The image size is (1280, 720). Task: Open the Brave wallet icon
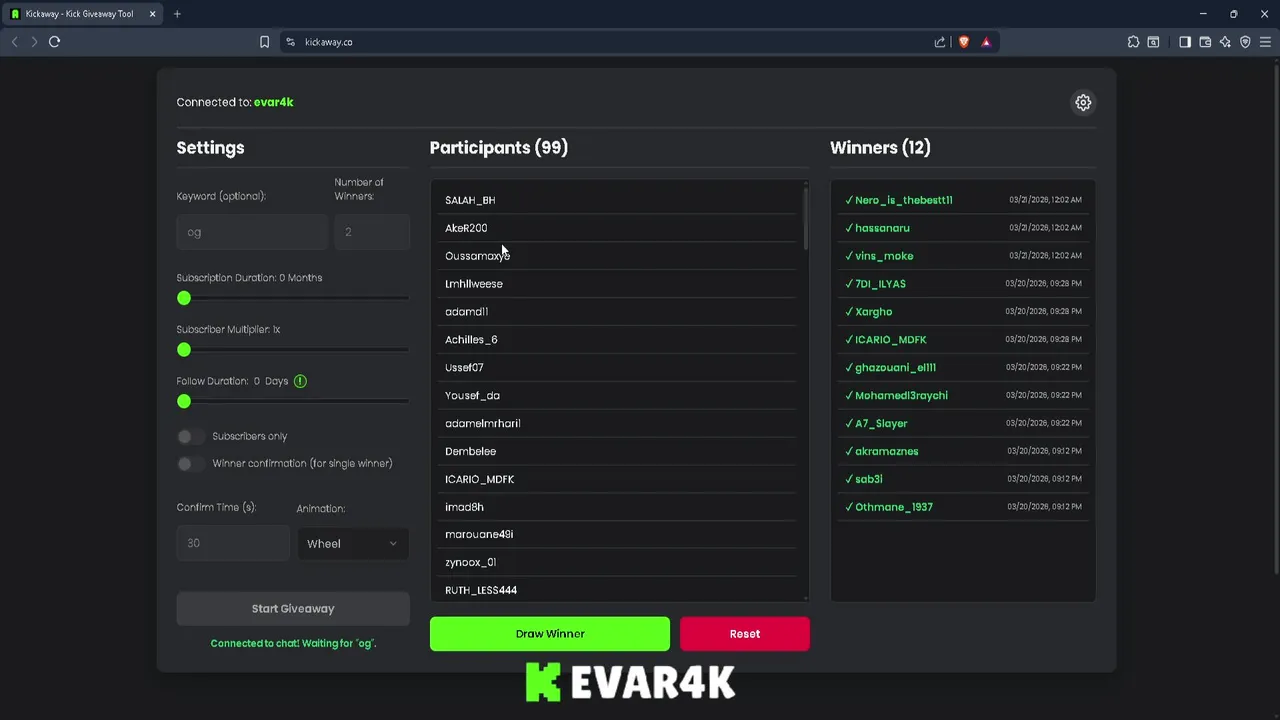(1205, 42)
